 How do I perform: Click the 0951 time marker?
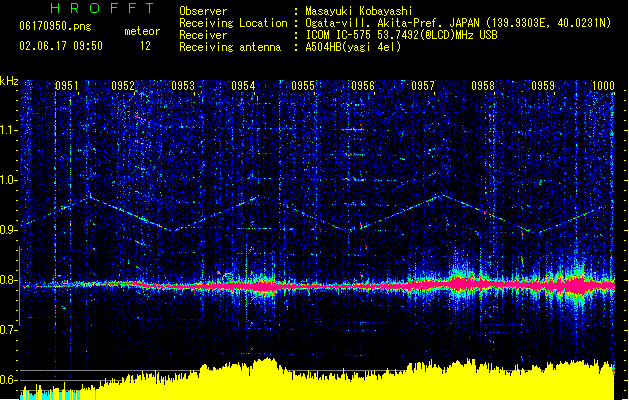(x=67, y=87)
